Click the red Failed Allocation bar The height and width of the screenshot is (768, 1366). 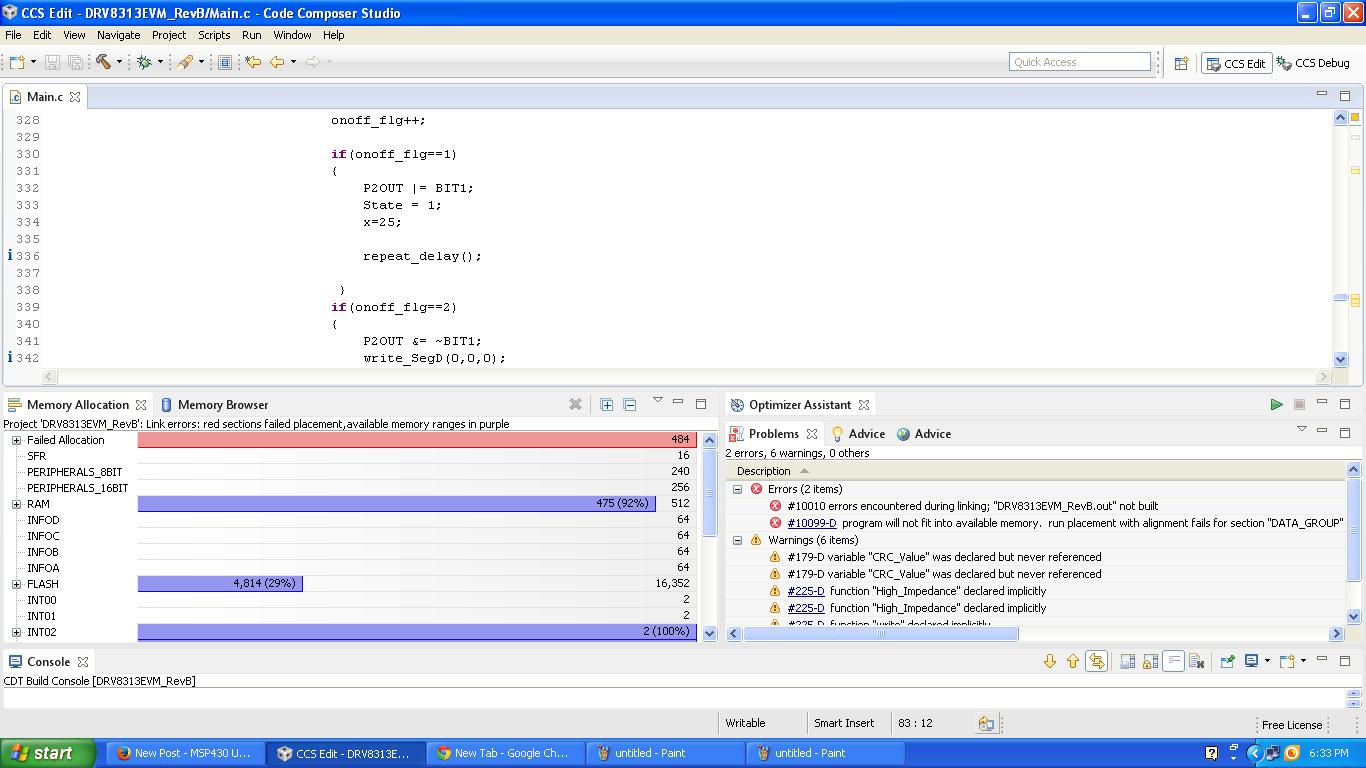coord(417,440)
